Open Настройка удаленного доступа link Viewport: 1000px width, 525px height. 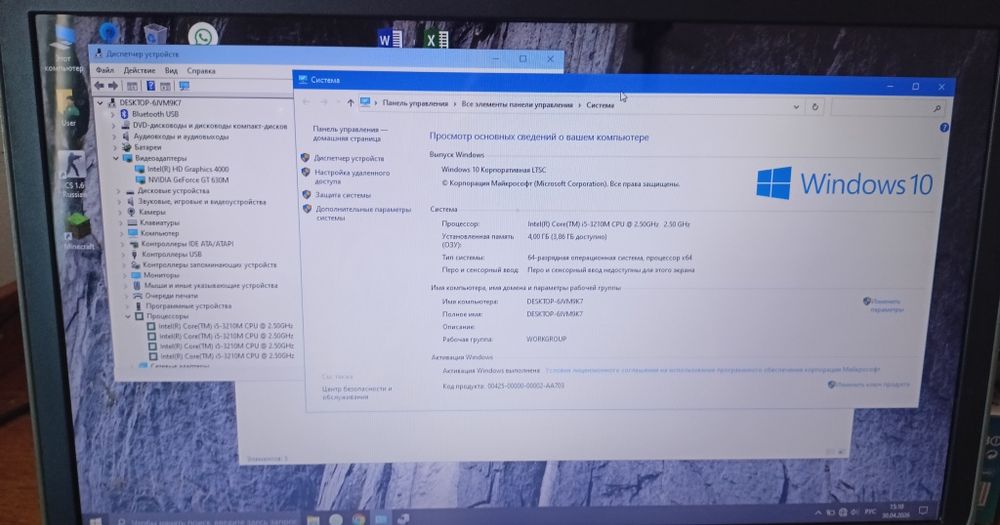click(x=352, y=177)
